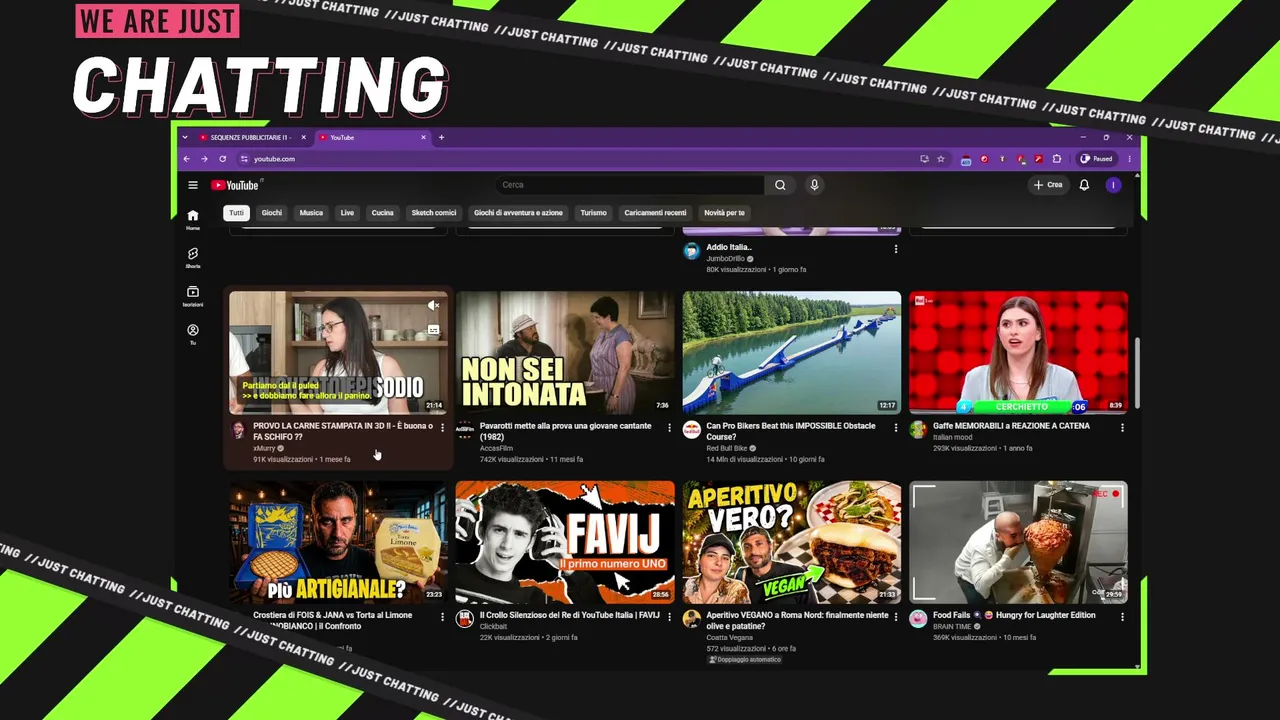The width and height of the screenshot is (1280, 720).
Task: Click the Paused profile chip
Action: 1096,159
